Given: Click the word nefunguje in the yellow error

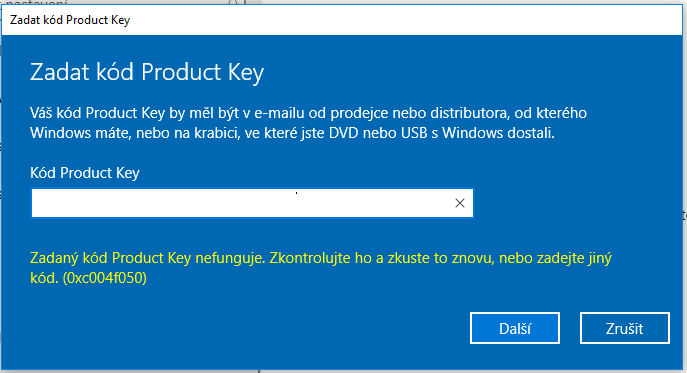Looking at the screenshot, I should [230, 258].
